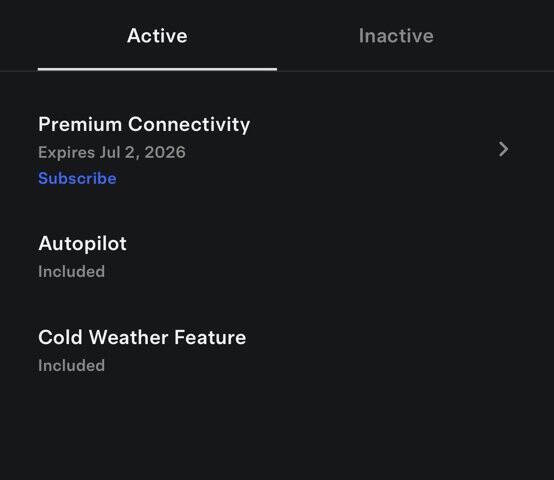This screenshot has height=480, width=554.
Task: Switch to the Inactive tab
Action: coord(396,36)
